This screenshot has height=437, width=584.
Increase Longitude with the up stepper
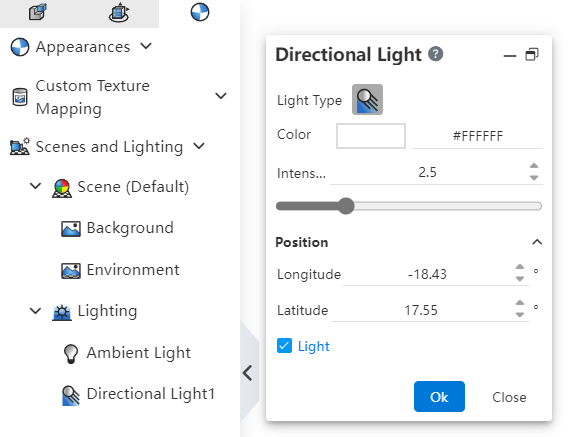point(520,267)
